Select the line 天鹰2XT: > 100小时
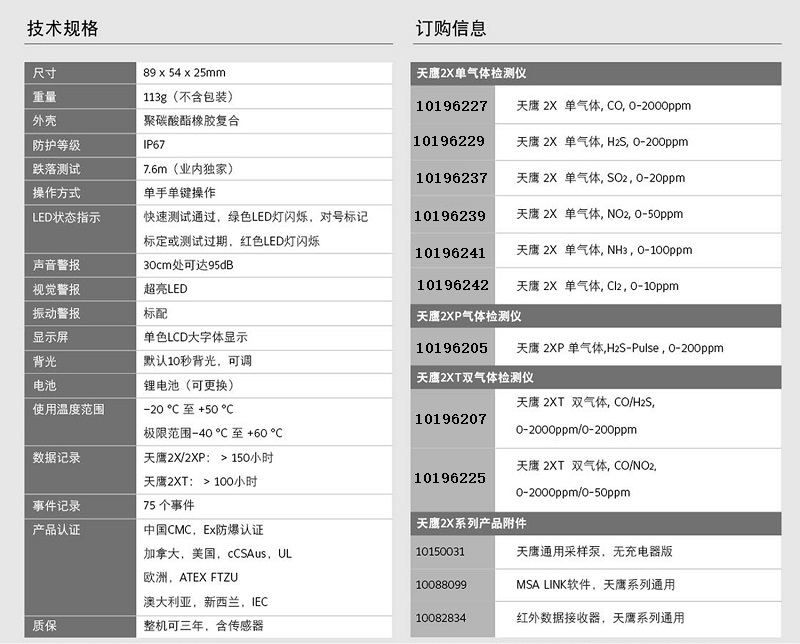Screen dimensions: 800x644 point(201,482)
